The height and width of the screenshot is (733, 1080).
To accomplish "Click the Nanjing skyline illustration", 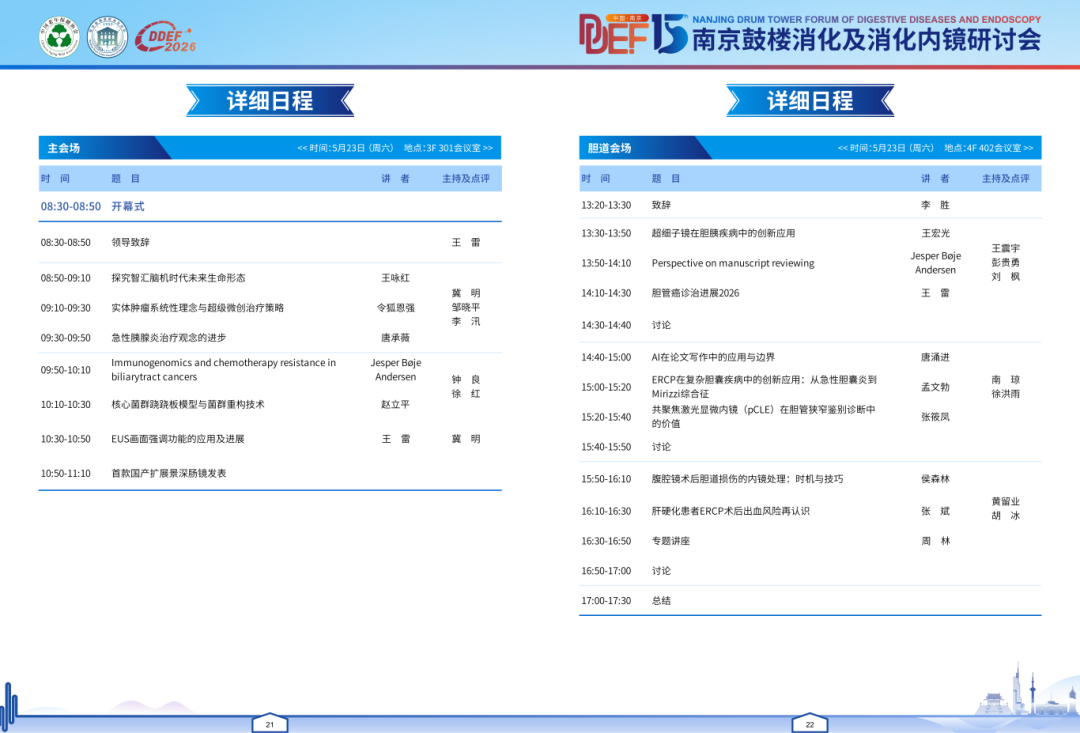I will (1026, 691).
